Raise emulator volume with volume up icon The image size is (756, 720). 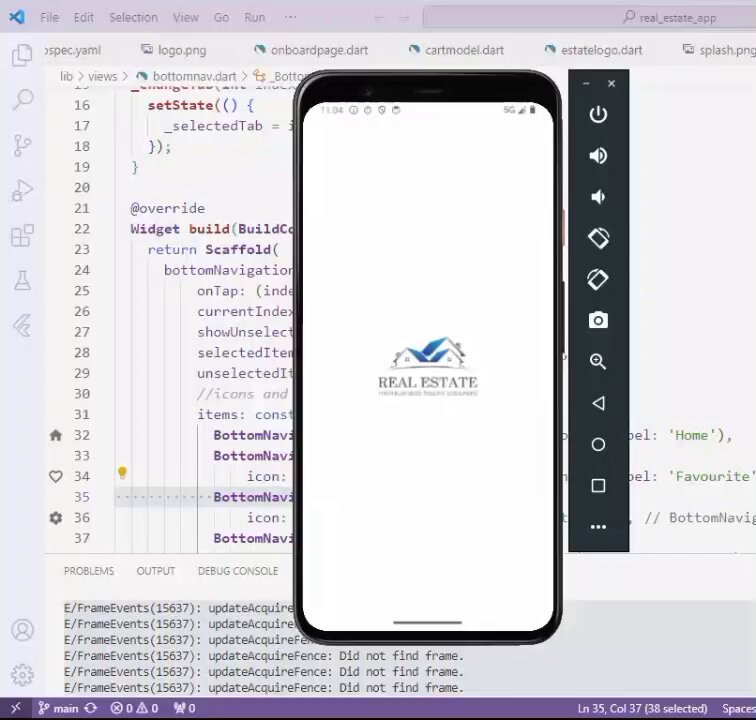click(x=598, y=155)
